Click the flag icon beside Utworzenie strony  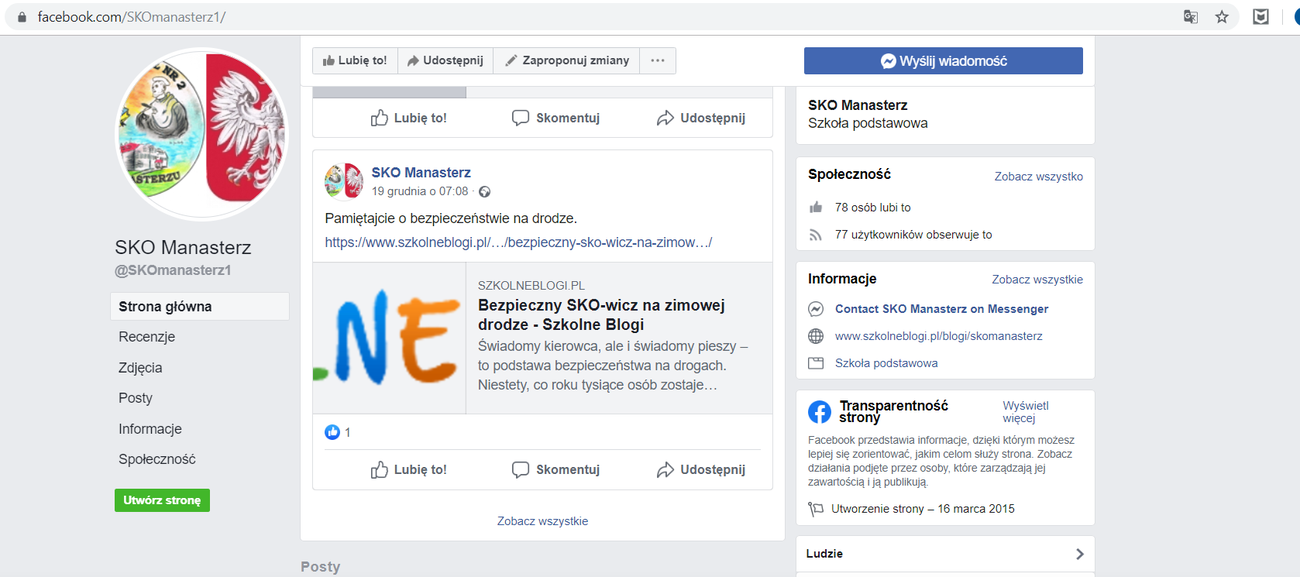tap(816, 509)
